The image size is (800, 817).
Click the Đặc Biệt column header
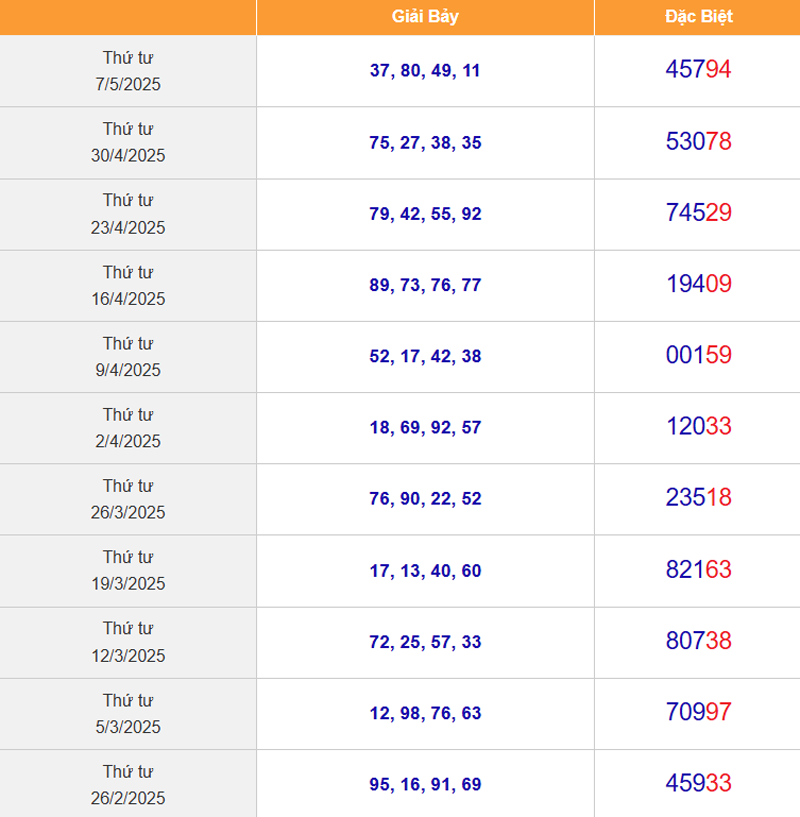click(698, 17)
